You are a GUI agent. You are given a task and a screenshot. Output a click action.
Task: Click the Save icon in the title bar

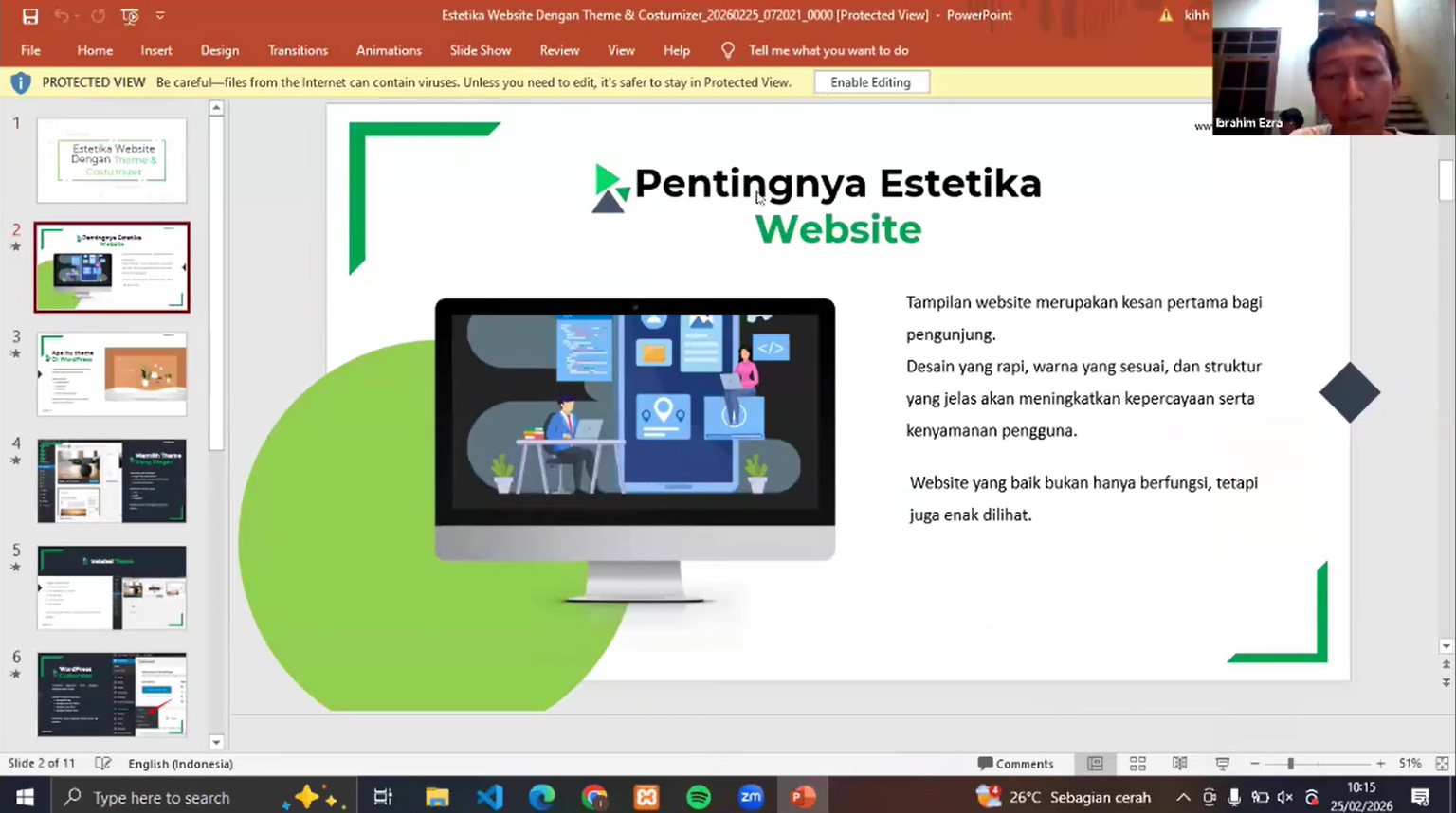tap(30, 16)
